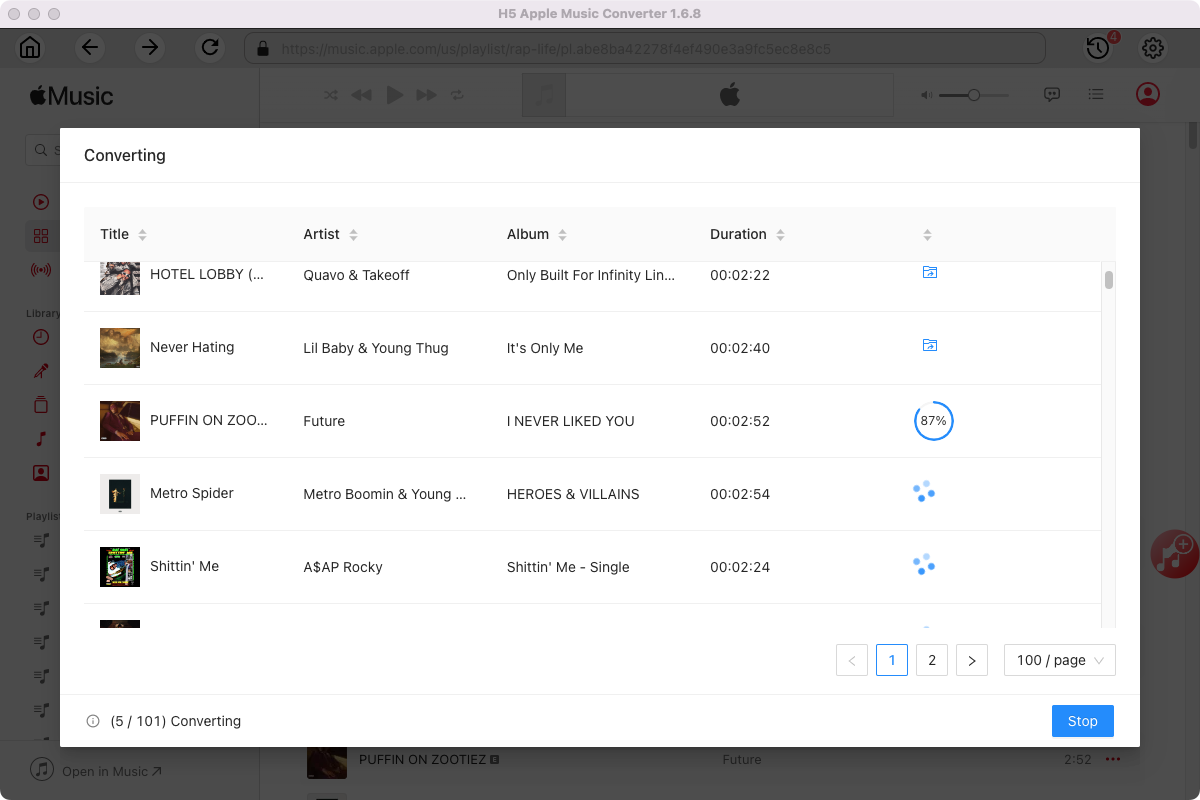Open settings gear icon
1200x800 pixels.
(1153, 47)
